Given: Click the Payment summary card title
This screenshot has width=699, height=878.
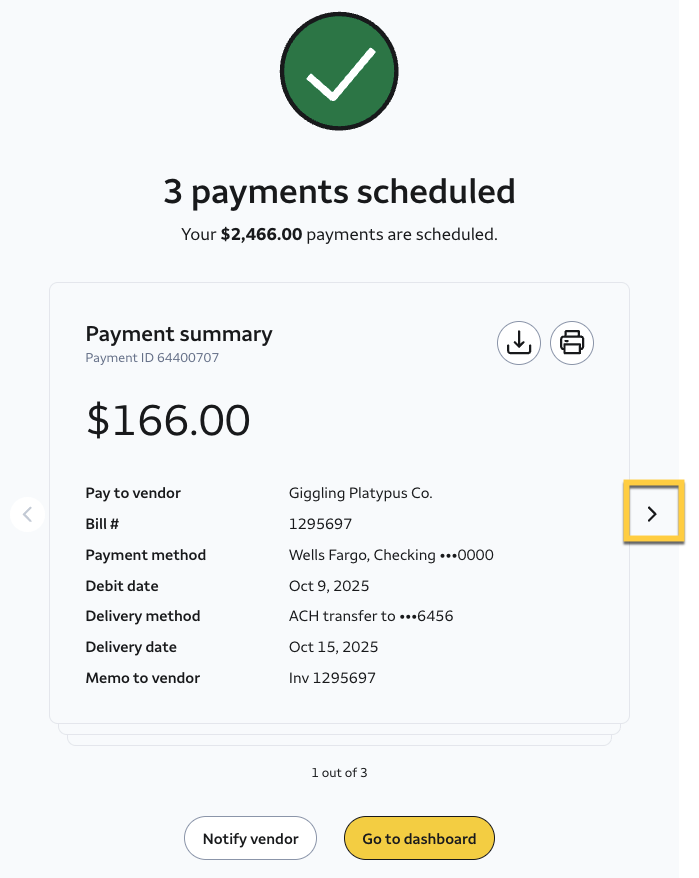Looking at the screenshot, I should pos(179,334).
